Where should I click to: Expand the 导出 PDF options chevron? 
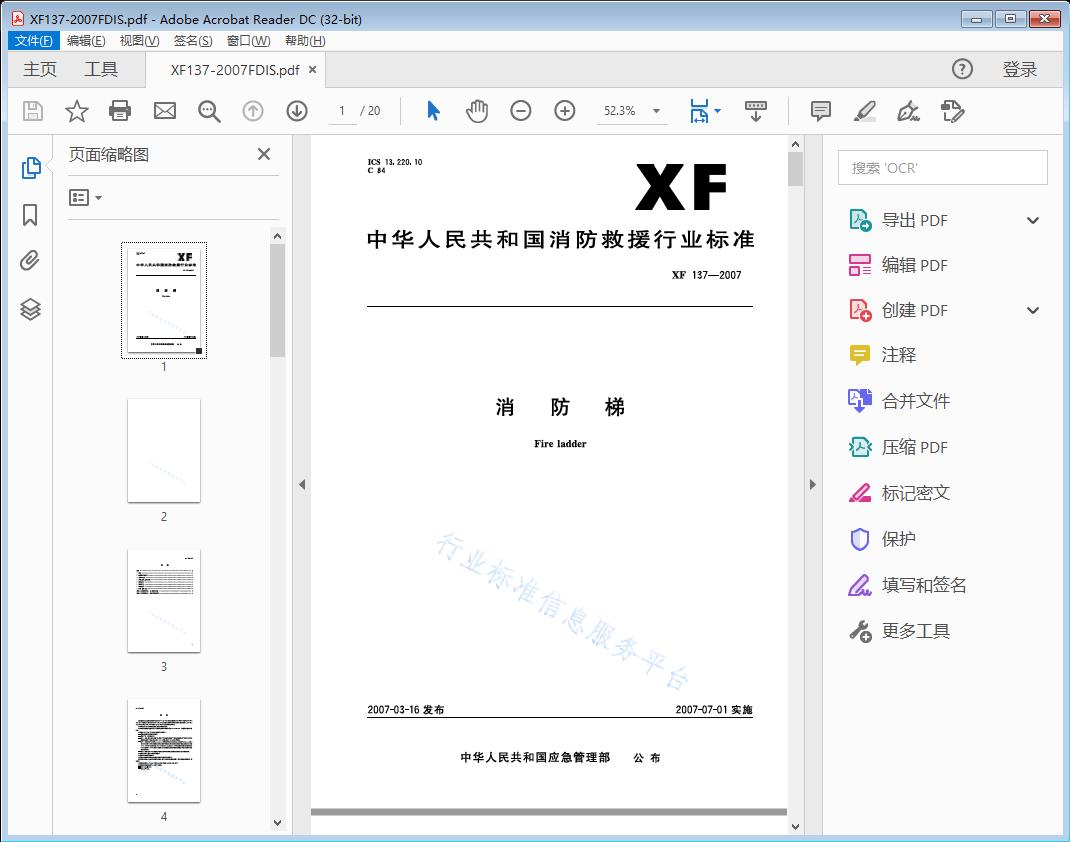(1032, 219)
